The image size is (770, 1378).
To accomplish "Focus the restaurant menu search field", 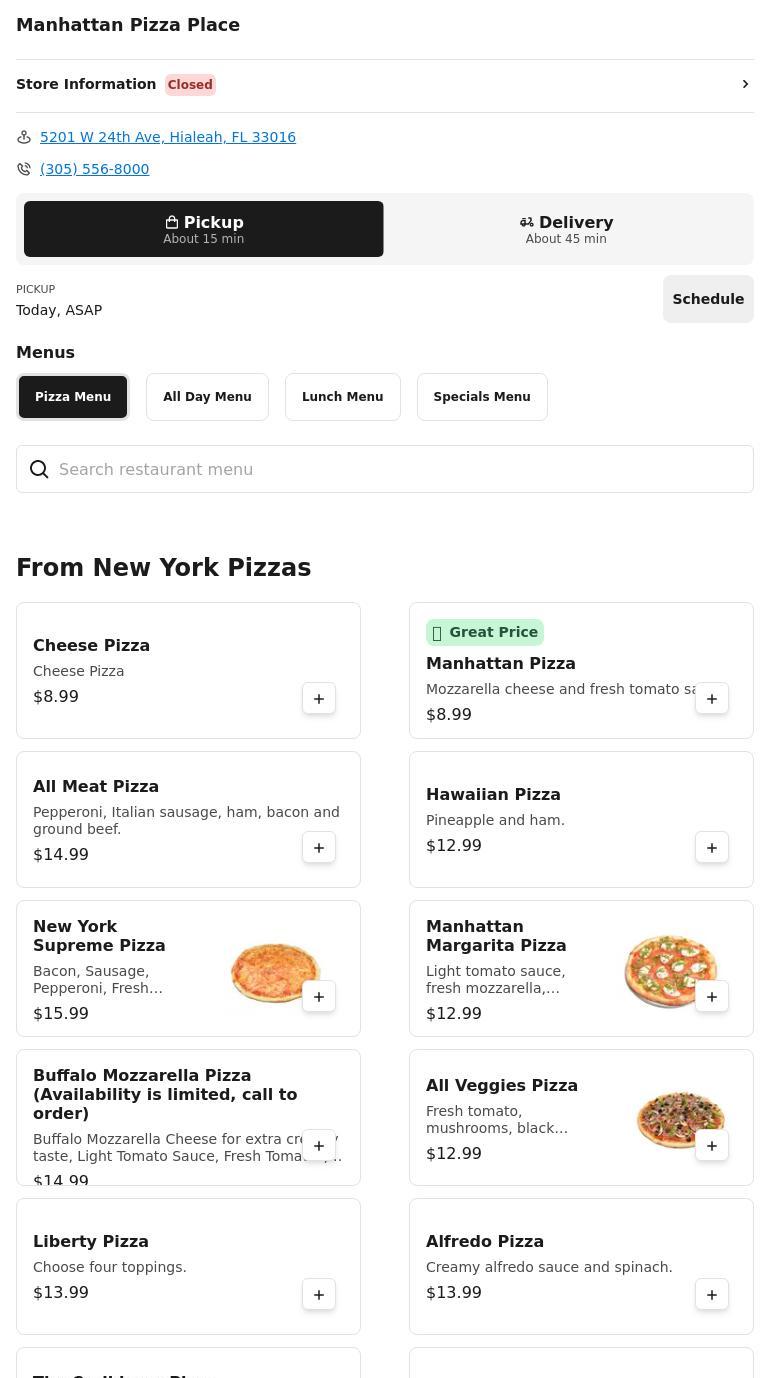I will [400, 469].
